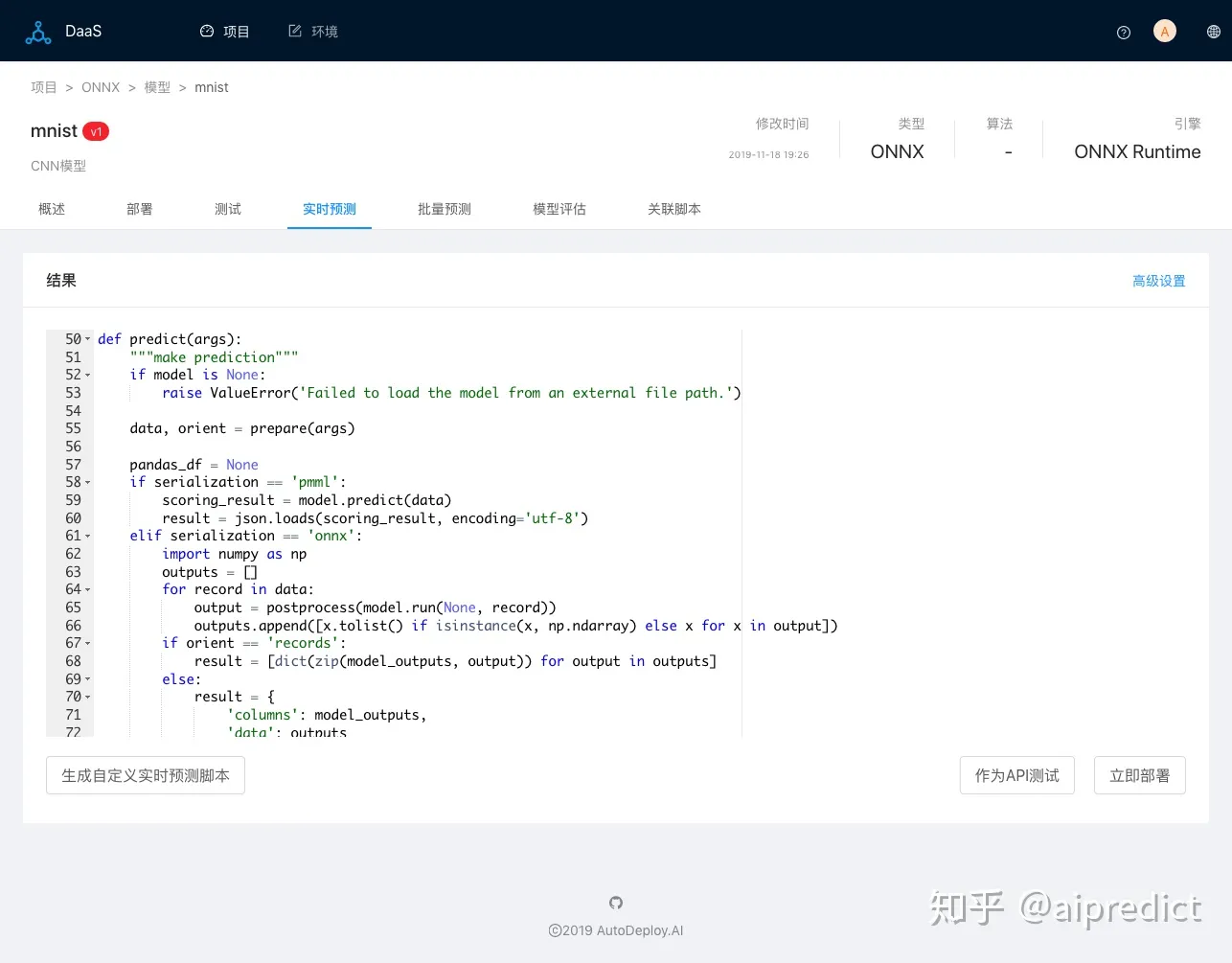Viewport: 1232px width, 963px height.
Task: Switch to the 部署 tab
Action: 140,209
